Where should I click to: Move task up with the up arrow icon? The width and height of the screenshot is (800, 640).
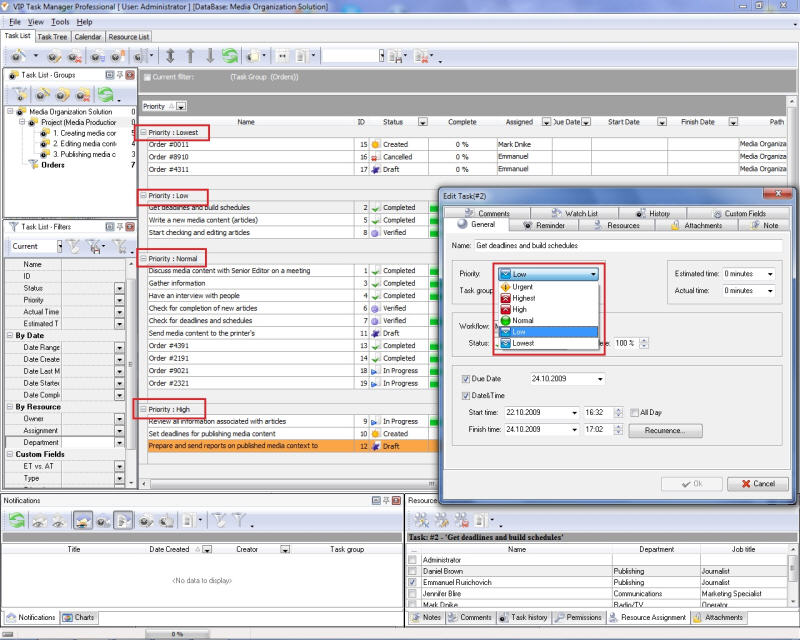190,56
